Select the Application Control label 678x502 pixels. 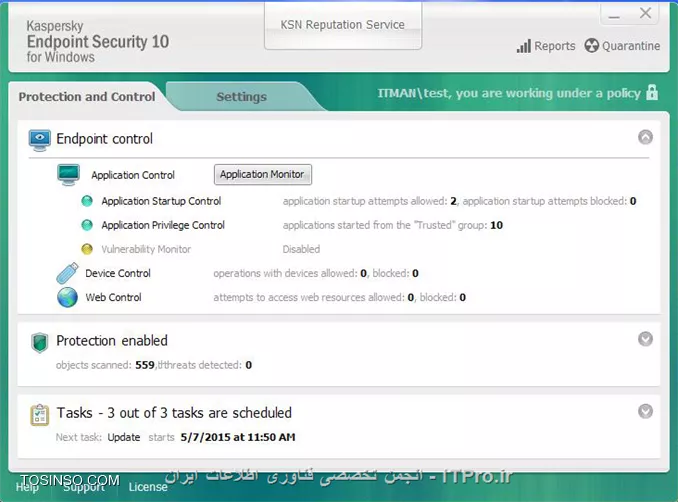coord(133,175)
